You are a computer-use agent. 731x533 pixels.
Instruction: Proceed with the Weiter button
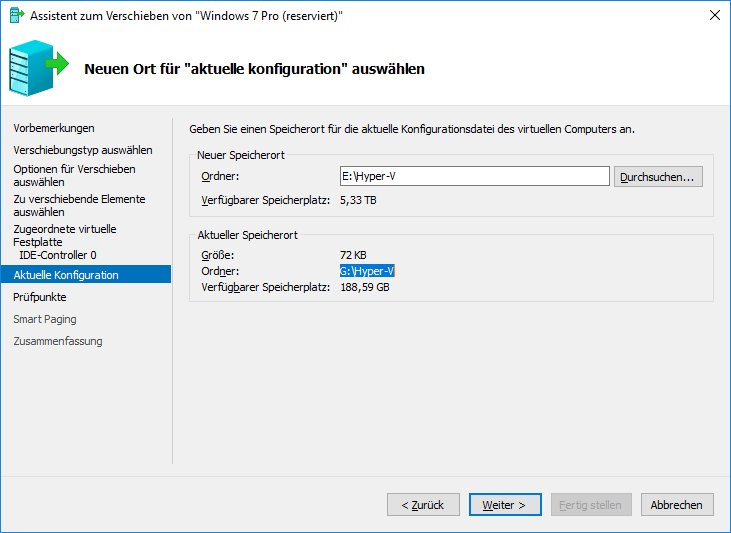[505, 505]
